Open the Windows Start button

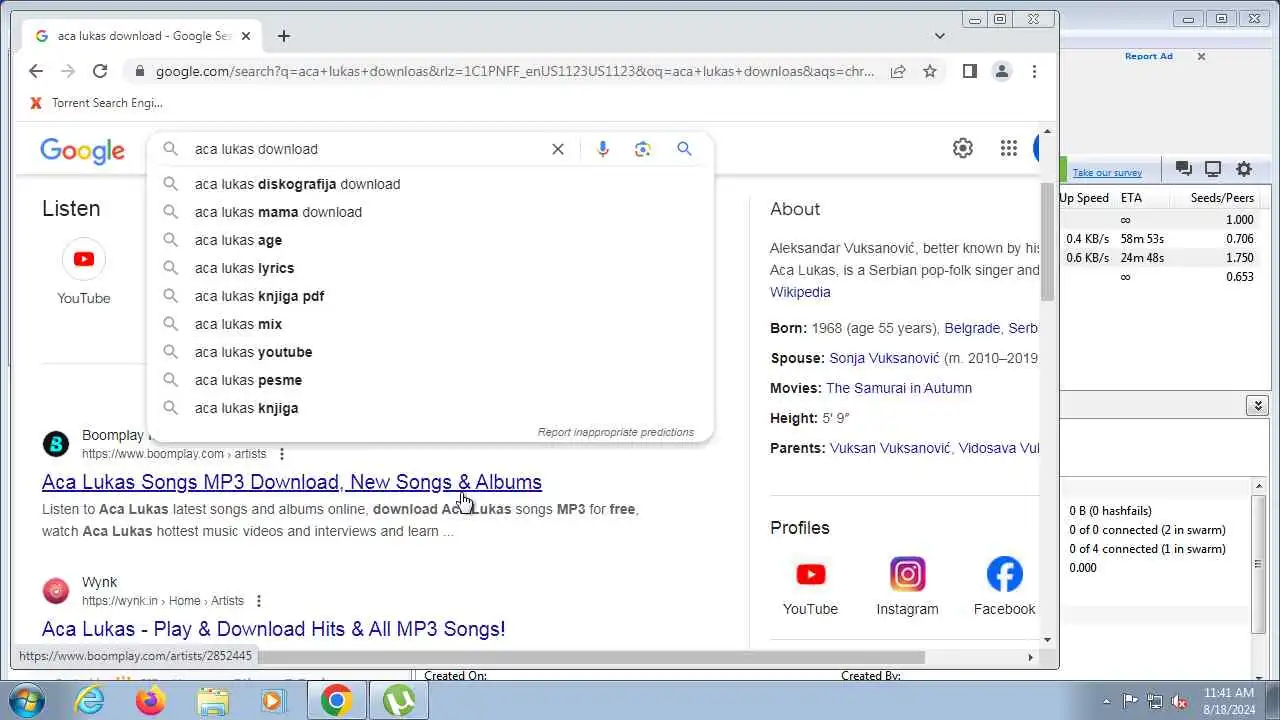coord(27,701)
